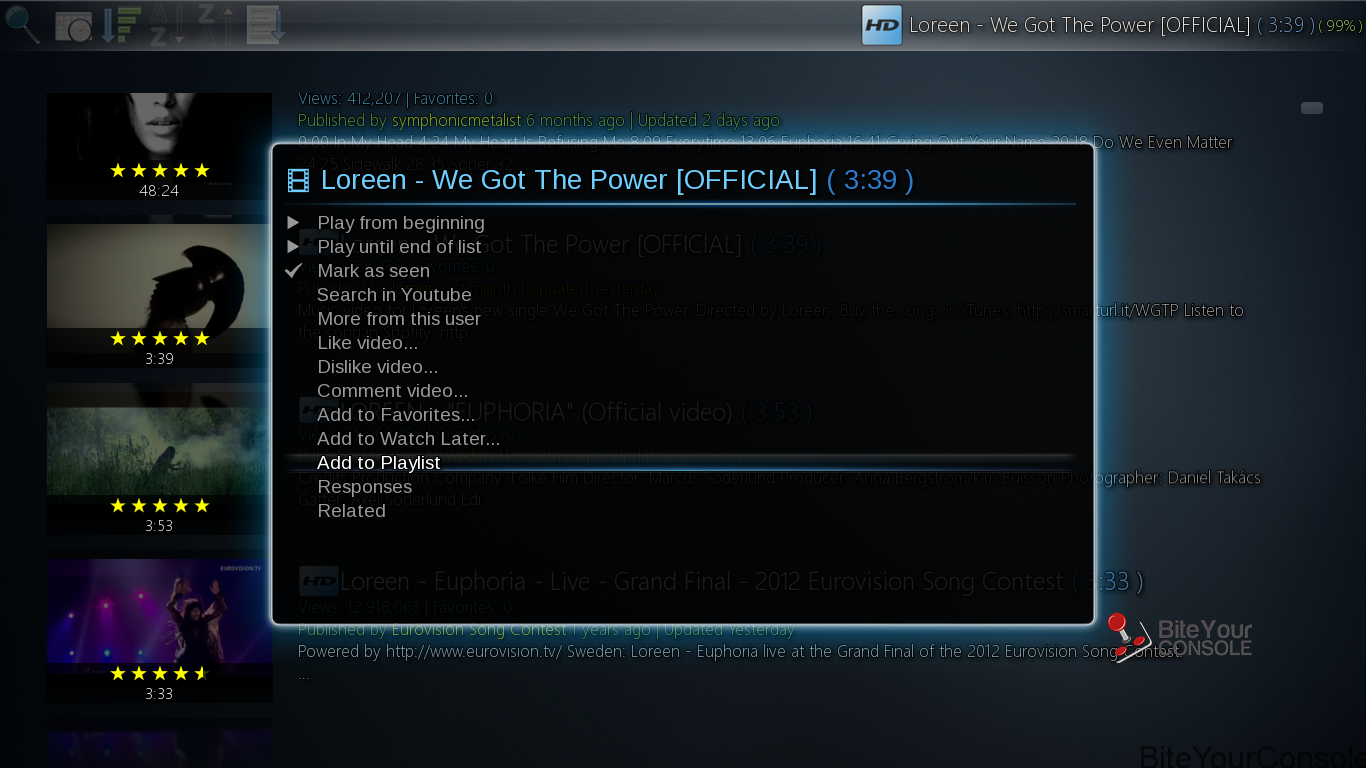Select More from this user
Screen dimensions: 1366x768
pyautogui.click(x=399, y=319)
